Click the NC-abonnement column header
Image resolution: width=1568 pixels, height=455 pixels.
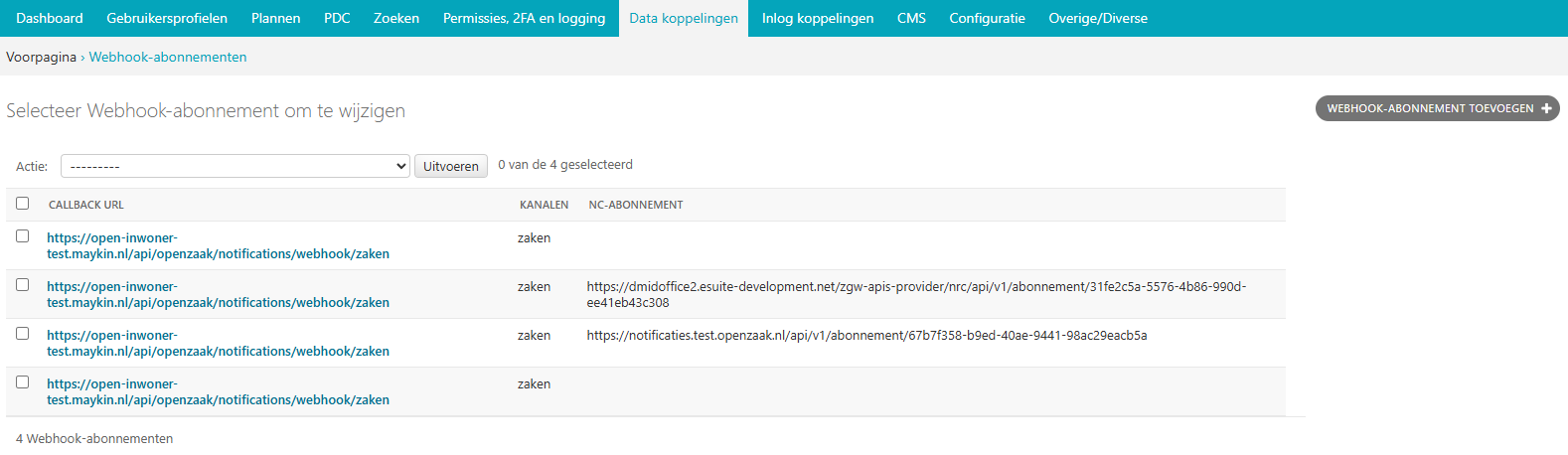[636, 205]
